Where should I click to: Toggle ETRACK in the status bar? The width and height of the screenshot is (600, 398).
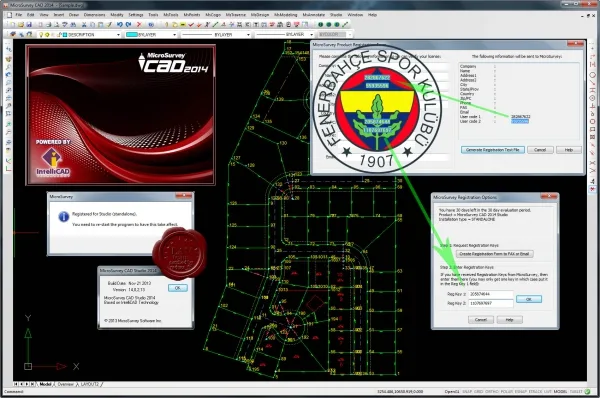click(x=535, y=391)
